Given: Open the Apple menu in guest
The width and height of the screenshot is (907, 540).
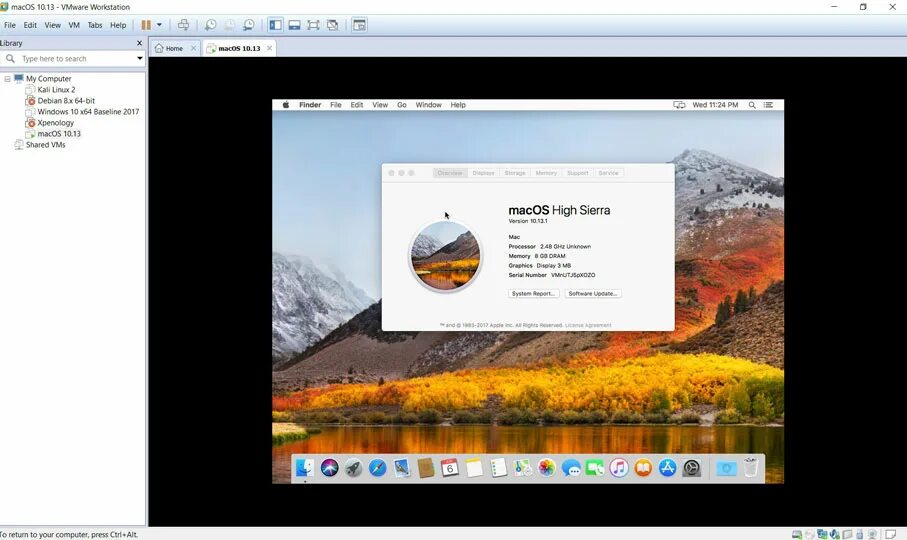Looking at the screenshot, I should [x=286, y=105].
